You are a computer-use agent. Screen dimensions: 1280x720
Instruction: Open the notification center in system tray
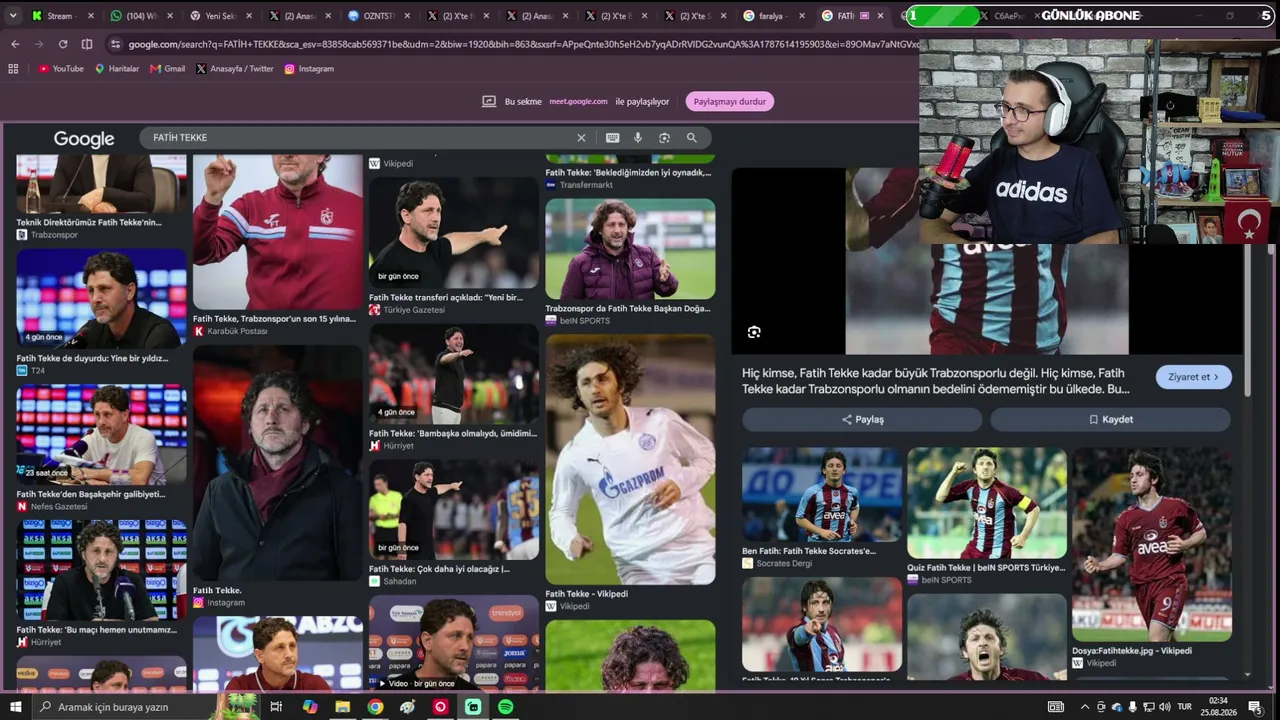click(1254, 707)
